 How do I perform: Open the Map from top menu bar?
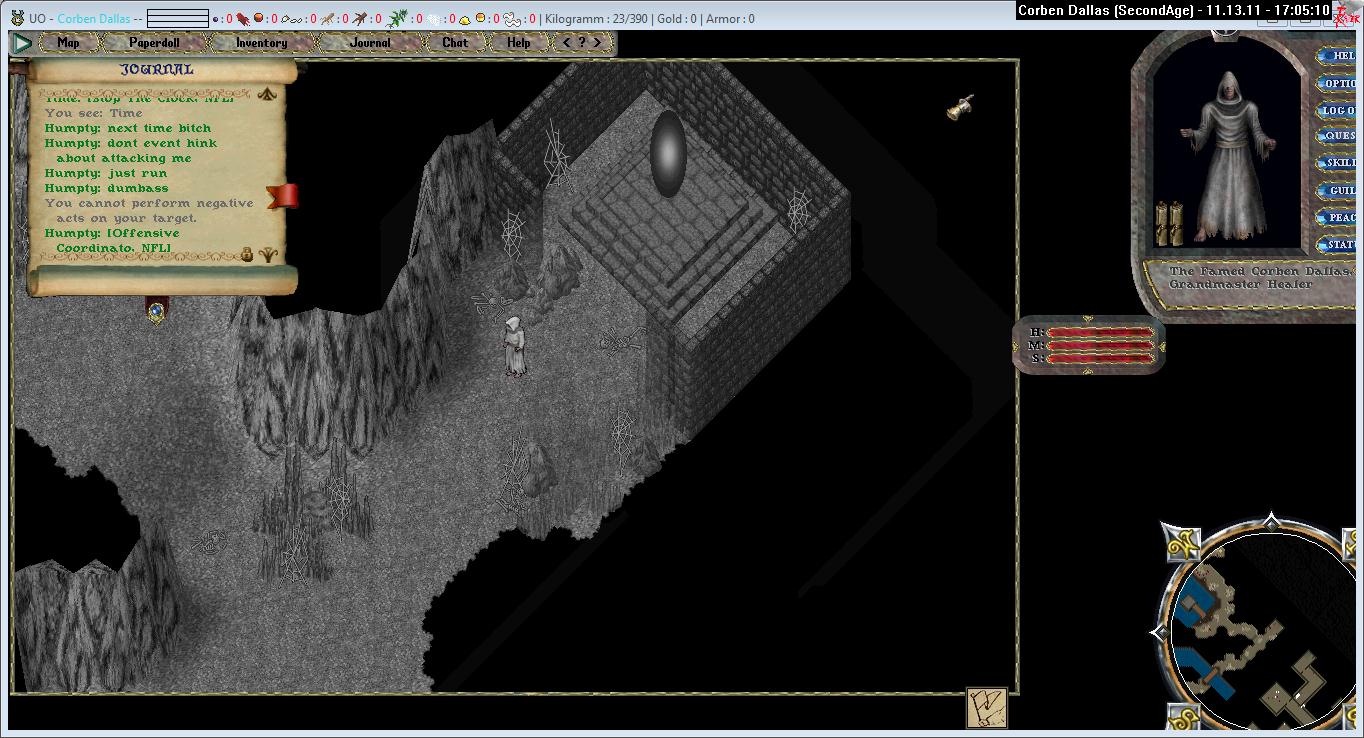(x=68, y=43)
